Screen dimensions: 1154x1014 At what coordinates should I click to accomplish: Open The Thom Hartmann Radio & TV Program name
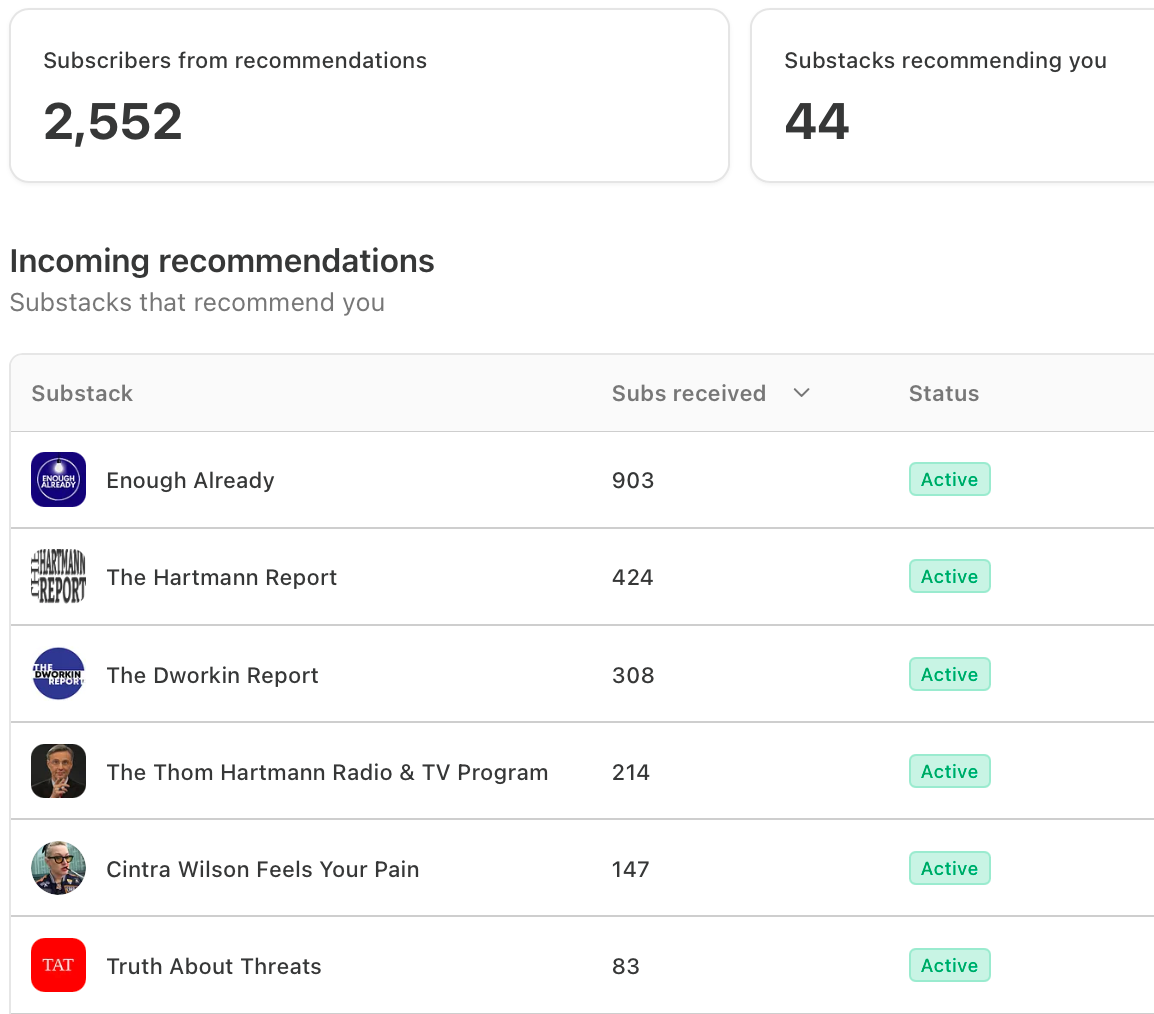(327, 772)
